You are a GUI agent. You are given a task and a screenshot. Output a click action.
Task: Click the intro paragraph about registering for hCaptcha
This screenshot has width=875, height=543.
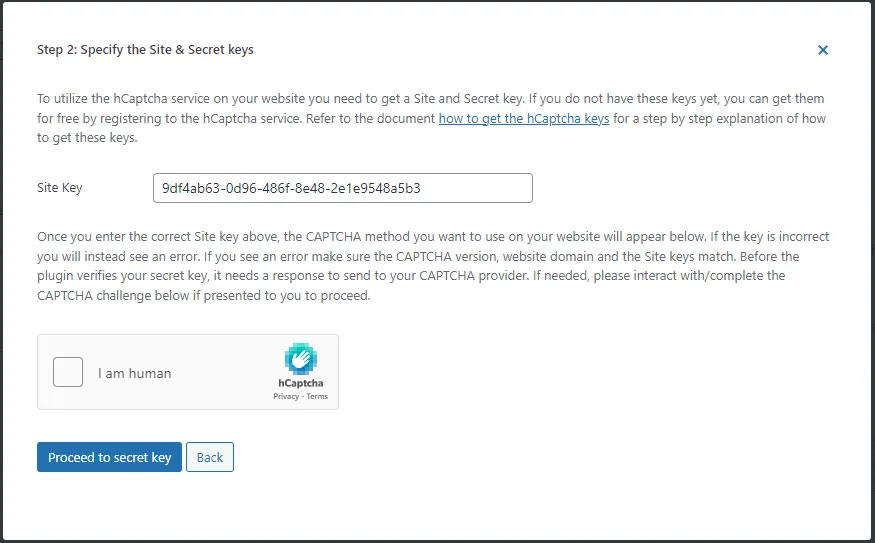pos(431,118)
